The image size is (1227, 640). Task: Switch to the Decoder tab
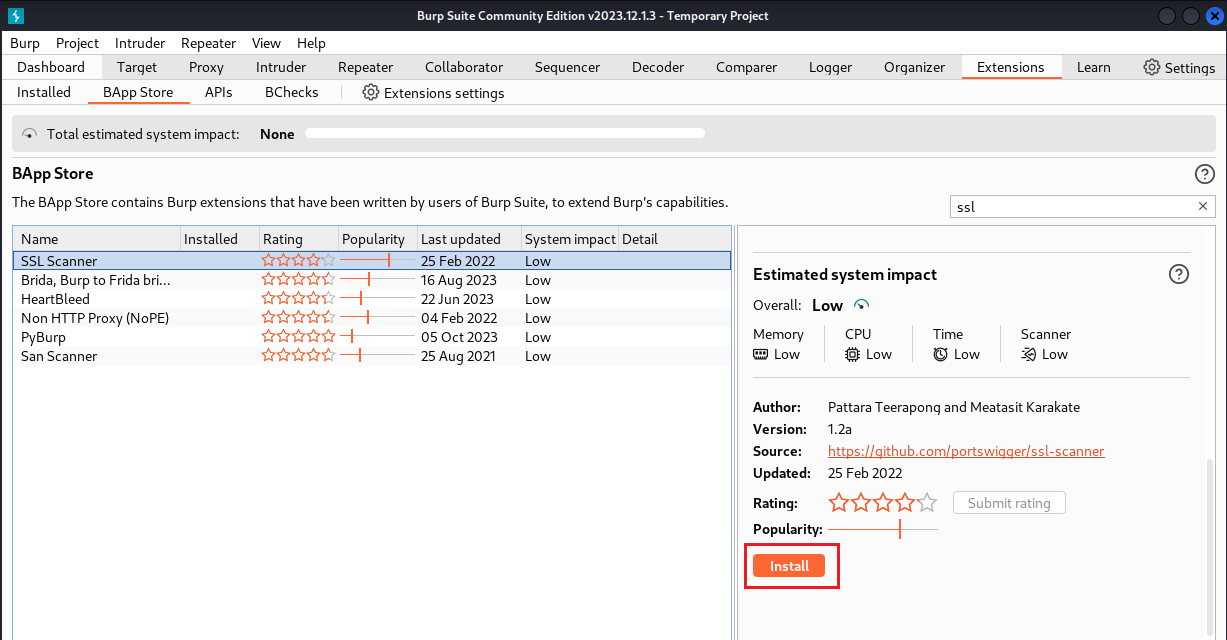(658, 67)
